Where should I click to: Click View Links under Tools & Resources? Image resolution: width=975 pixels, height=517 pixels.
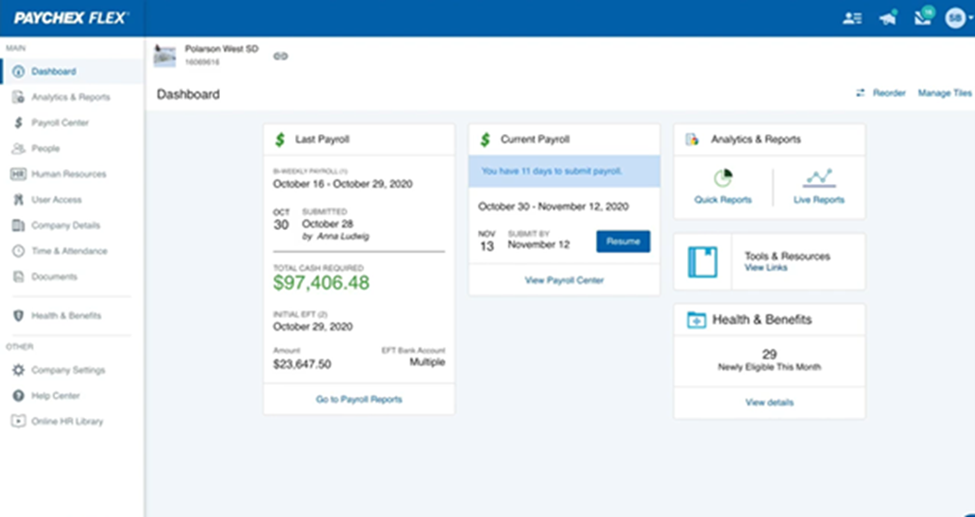766,268
